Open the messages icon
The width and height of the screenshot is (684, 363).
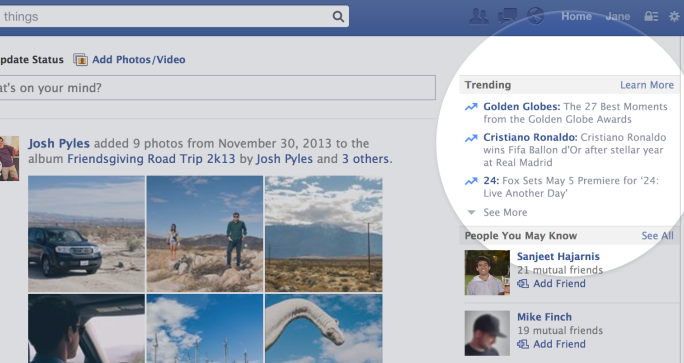[507, 17]
